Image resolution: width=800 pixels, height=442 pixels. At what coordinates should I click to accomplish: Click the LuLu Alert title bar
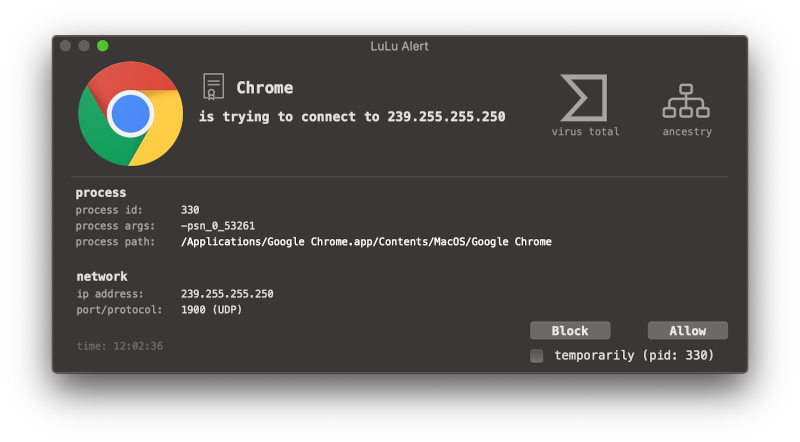pyautogui.click(x=399, y=46)
